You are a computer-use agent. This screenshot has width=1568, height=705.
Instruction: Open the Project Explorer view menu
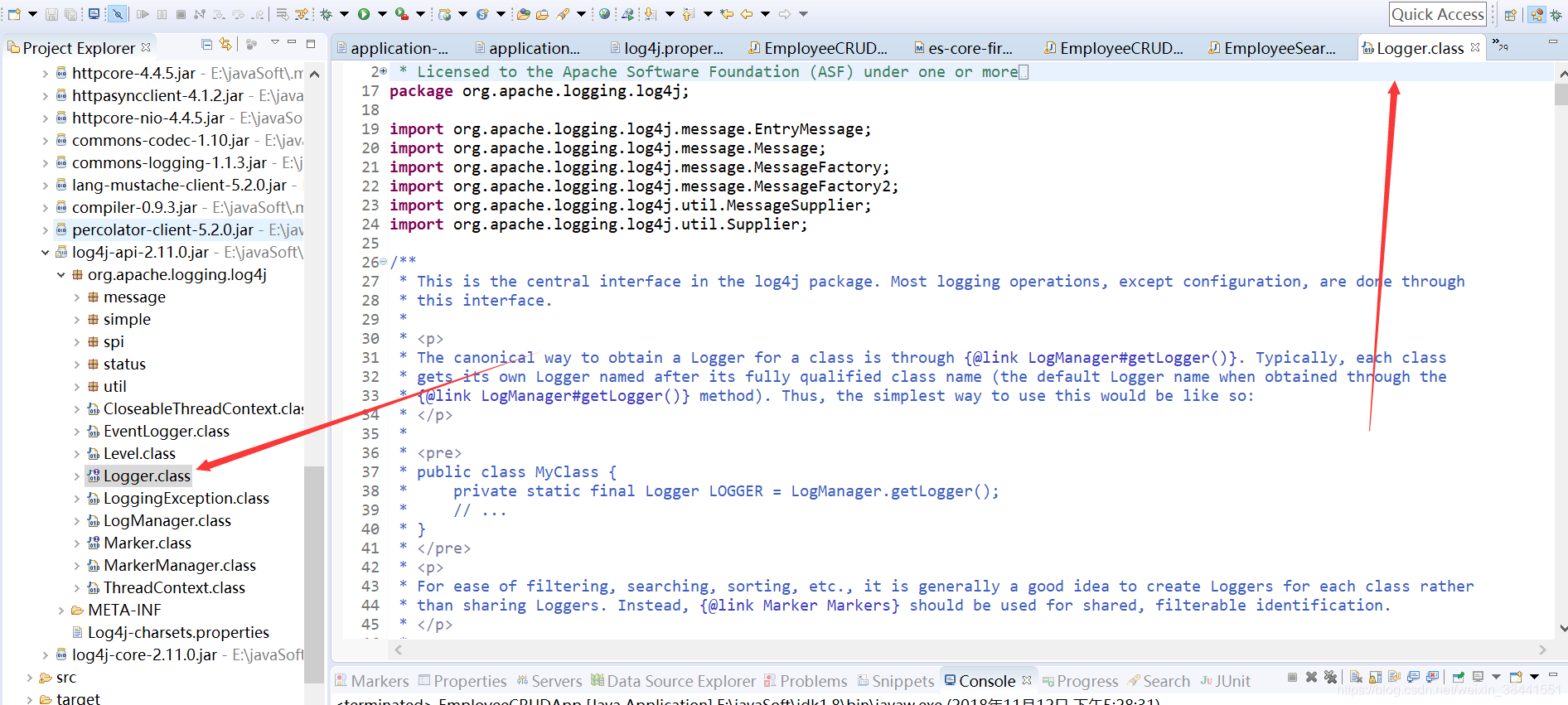pyautogui.click(x=274, y=42)
